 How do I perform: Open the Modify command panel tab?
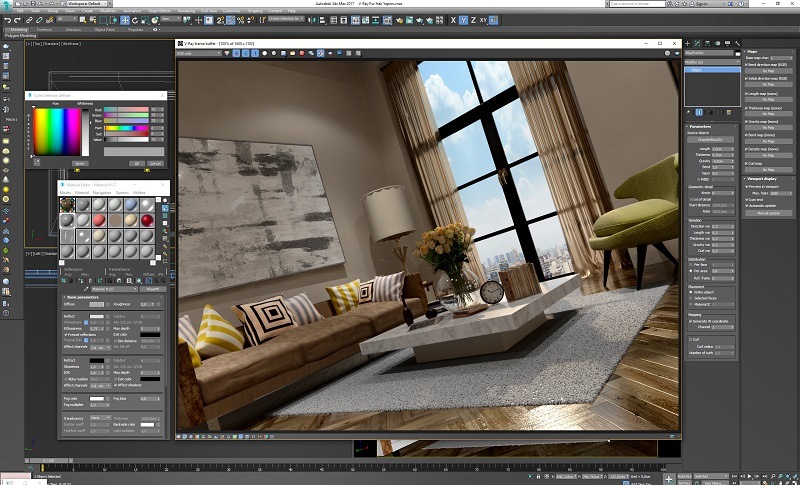click(698, 44)
